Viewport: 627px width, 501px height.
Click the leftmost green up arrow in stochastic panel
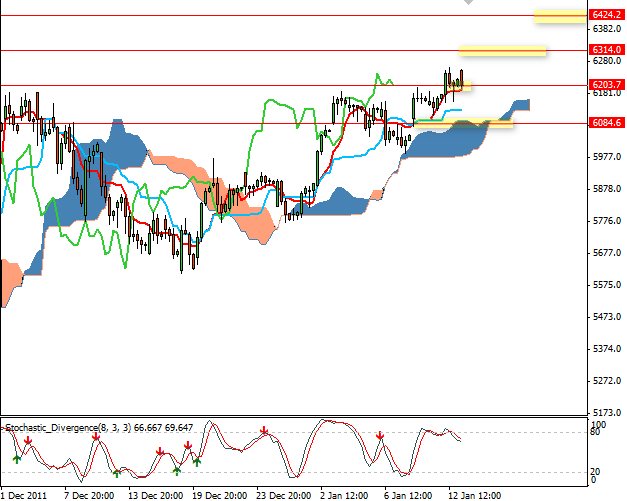pos(16,459)
